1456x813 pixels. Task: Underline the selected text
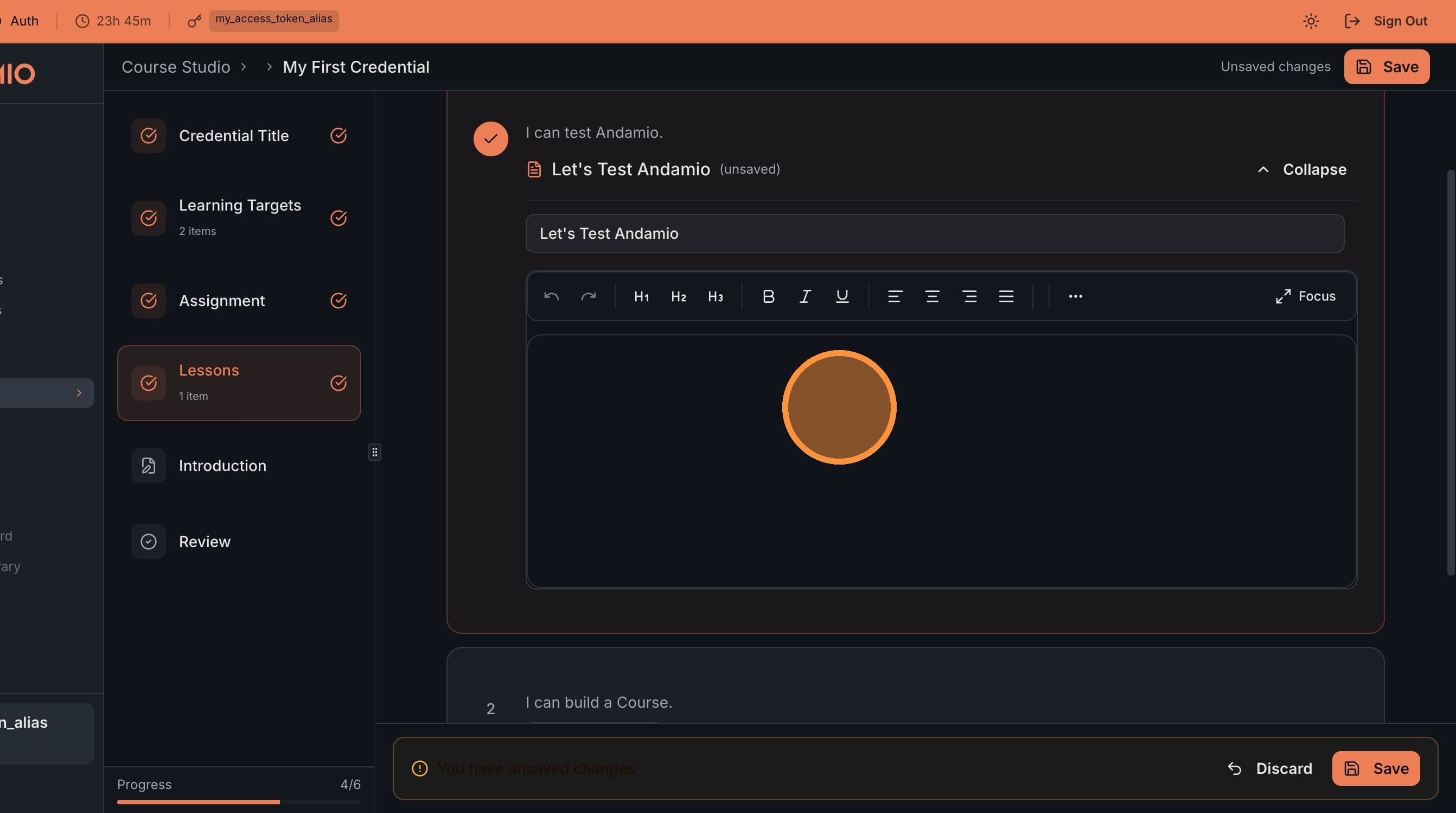(x=842, y=296)
